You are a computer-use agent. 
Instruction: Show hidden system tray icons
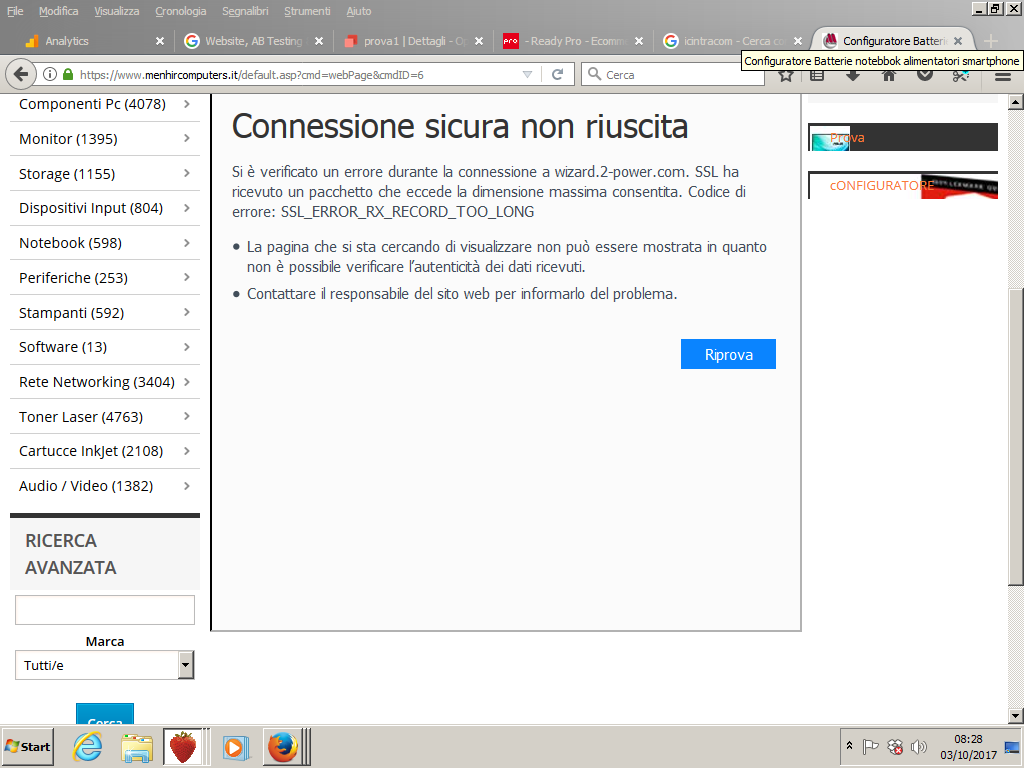click(849, 746)
